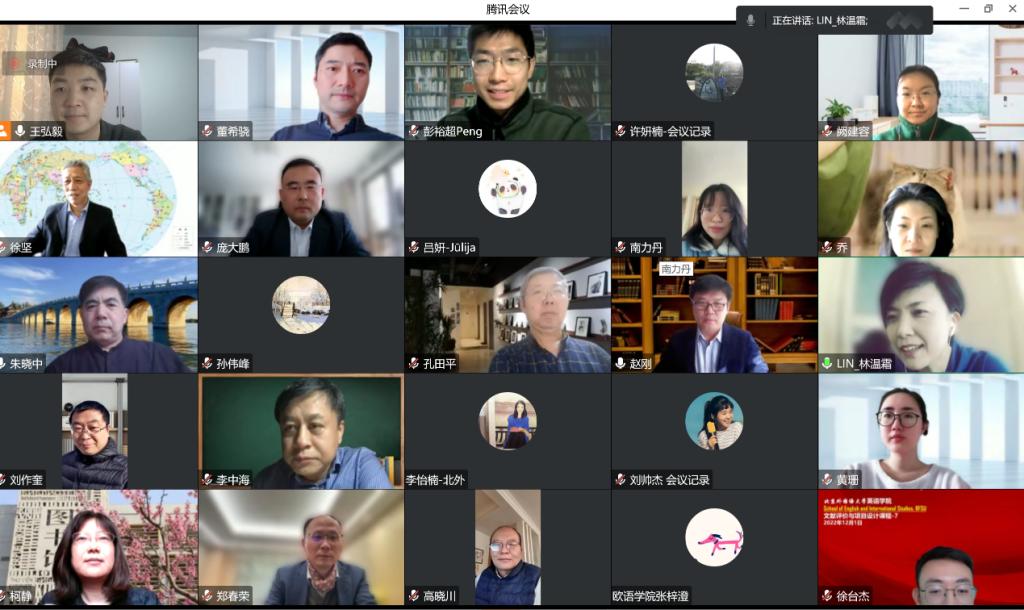Click the 南力丹 tooltip label
The image size is (1024, 610).
tap(676, 268)
